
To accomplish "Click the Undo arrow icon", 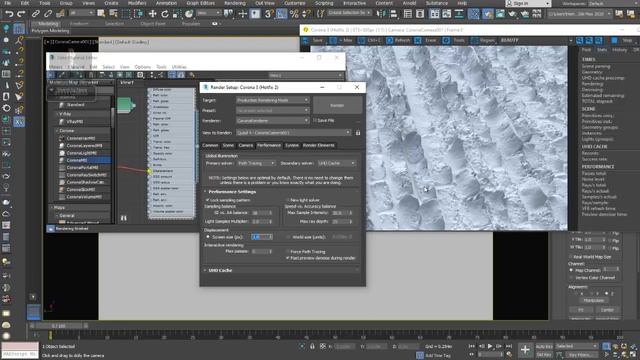I will coord(9,13).
